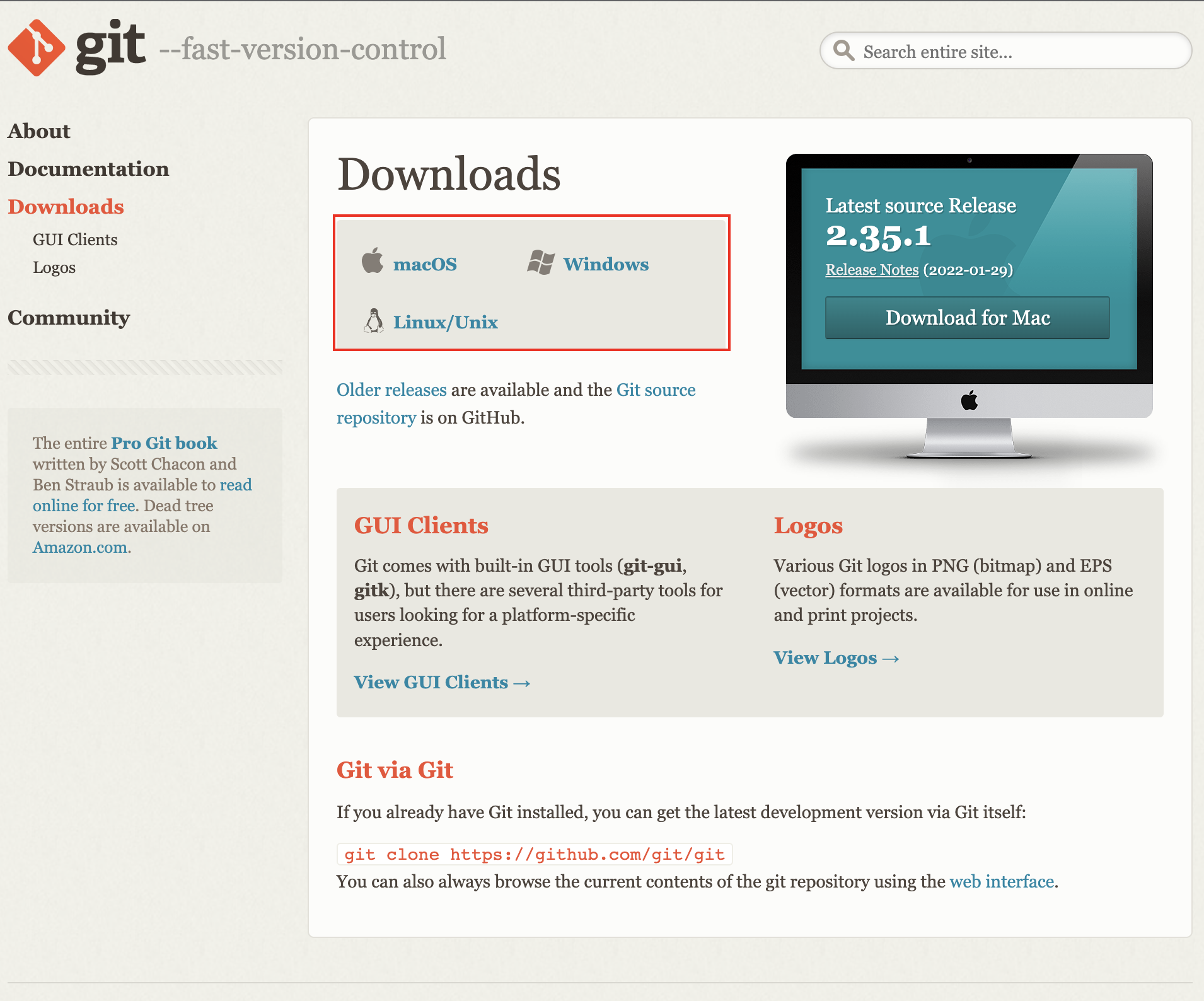The height and width of the screenshot is (1001, 1204).
Task: Open the macOS download link
Action: (425, 264)
